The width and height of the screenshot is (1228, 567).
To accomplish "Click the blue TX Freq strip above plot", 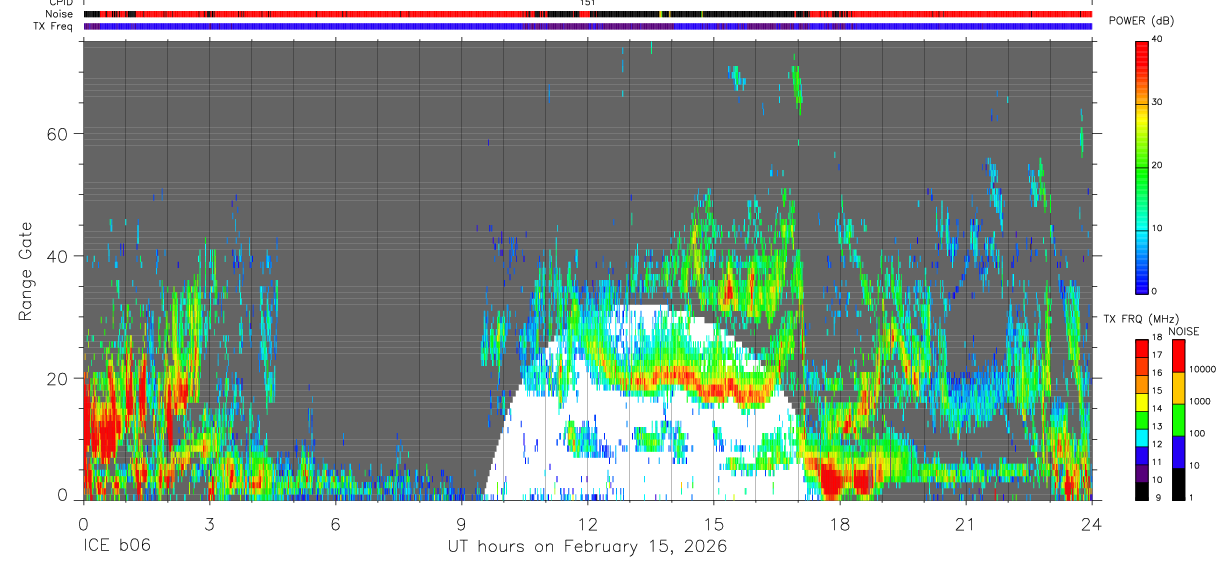I will pyautogui.click(x=587, y=26).
